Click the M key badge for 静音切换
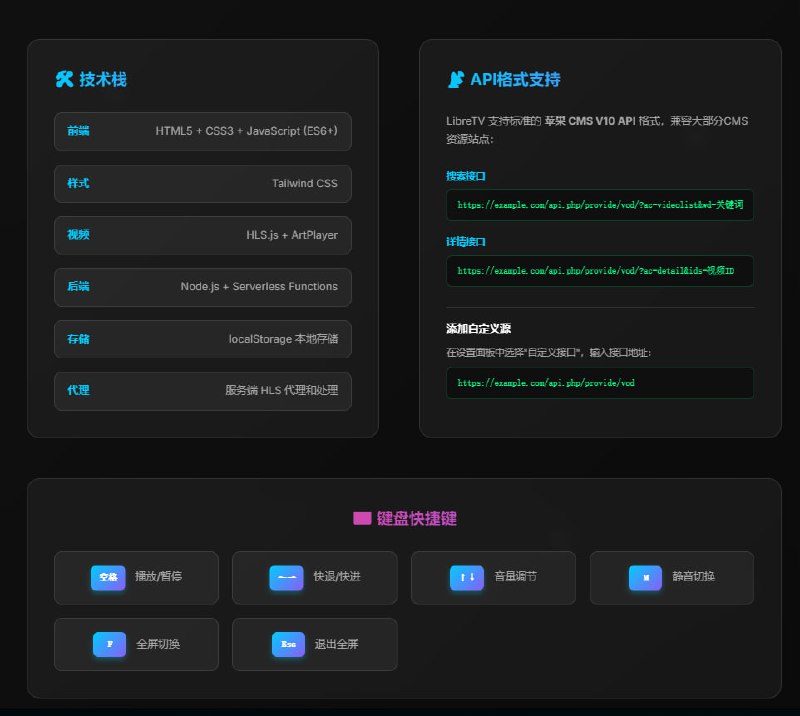This screenshot has height=716, width=800. pos(645,577)
